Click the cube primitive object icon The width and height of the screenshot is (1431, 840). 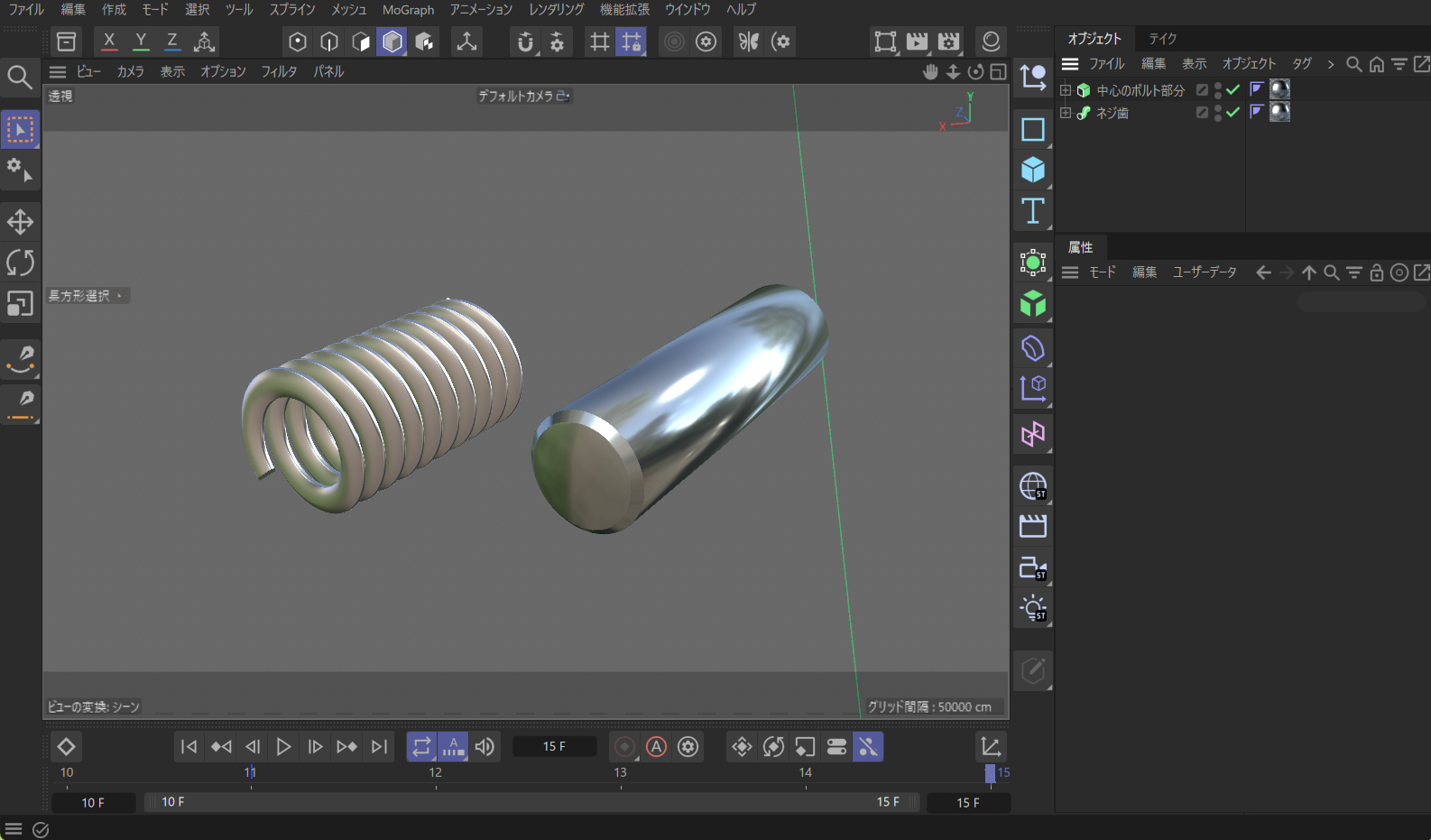pos(1033,170)
